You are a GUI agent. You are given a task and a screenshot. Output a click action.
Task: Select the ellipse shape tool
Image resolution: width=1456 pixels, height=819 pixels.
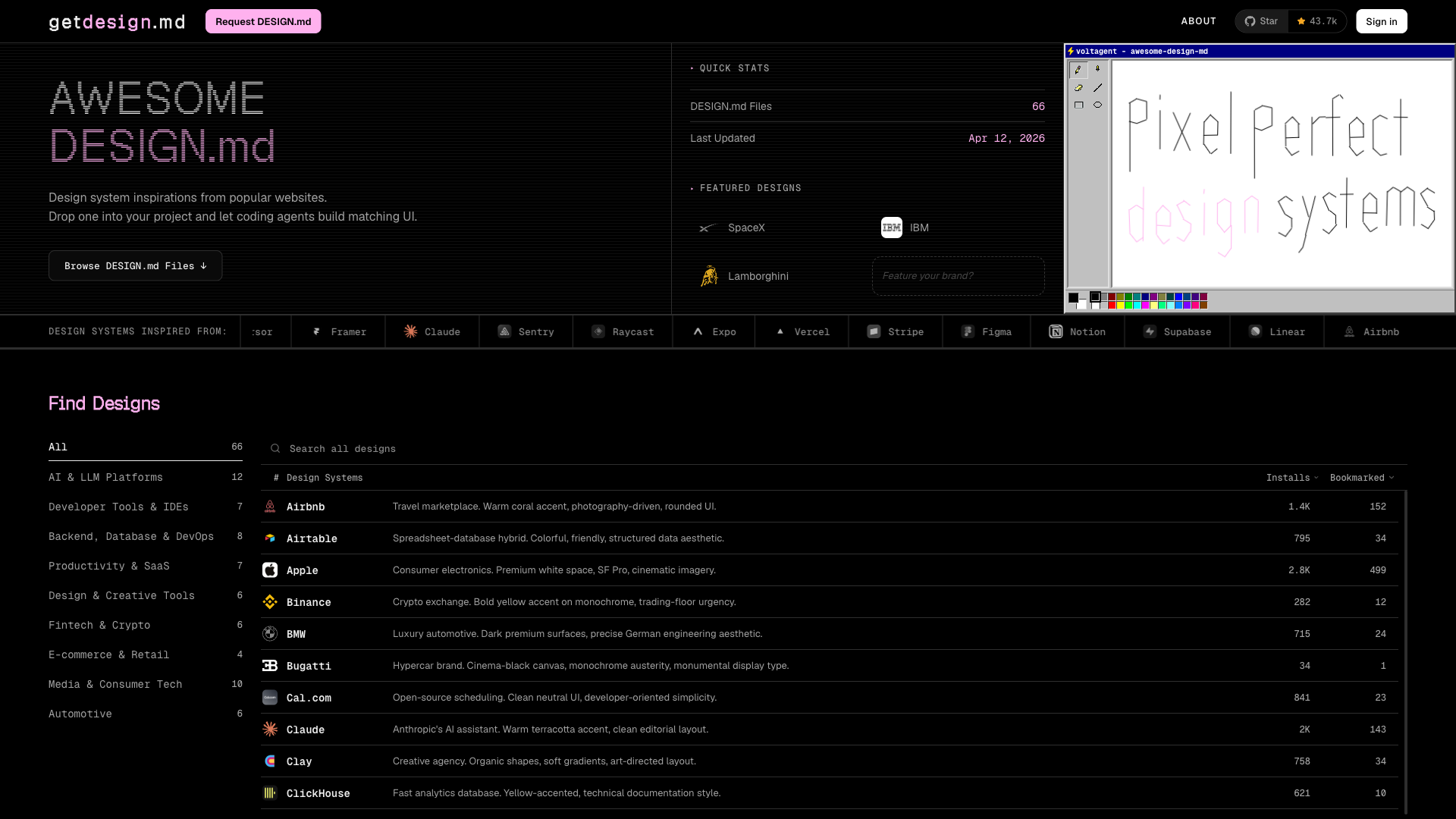click(x=1097, y=105)
